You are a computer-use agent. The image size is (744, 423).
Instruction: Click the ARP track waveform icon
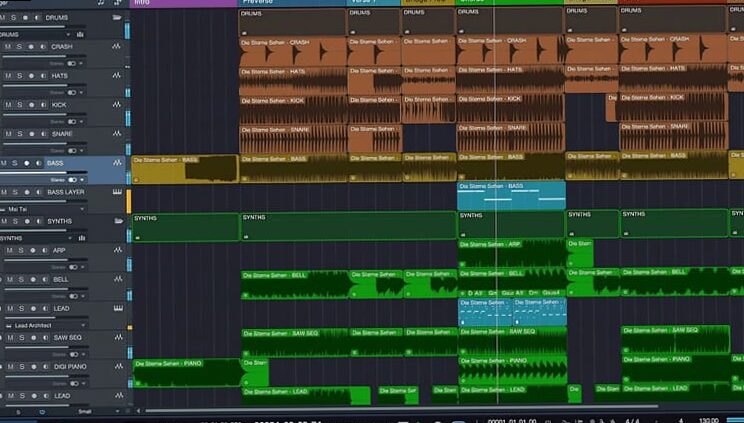[118, 250]
